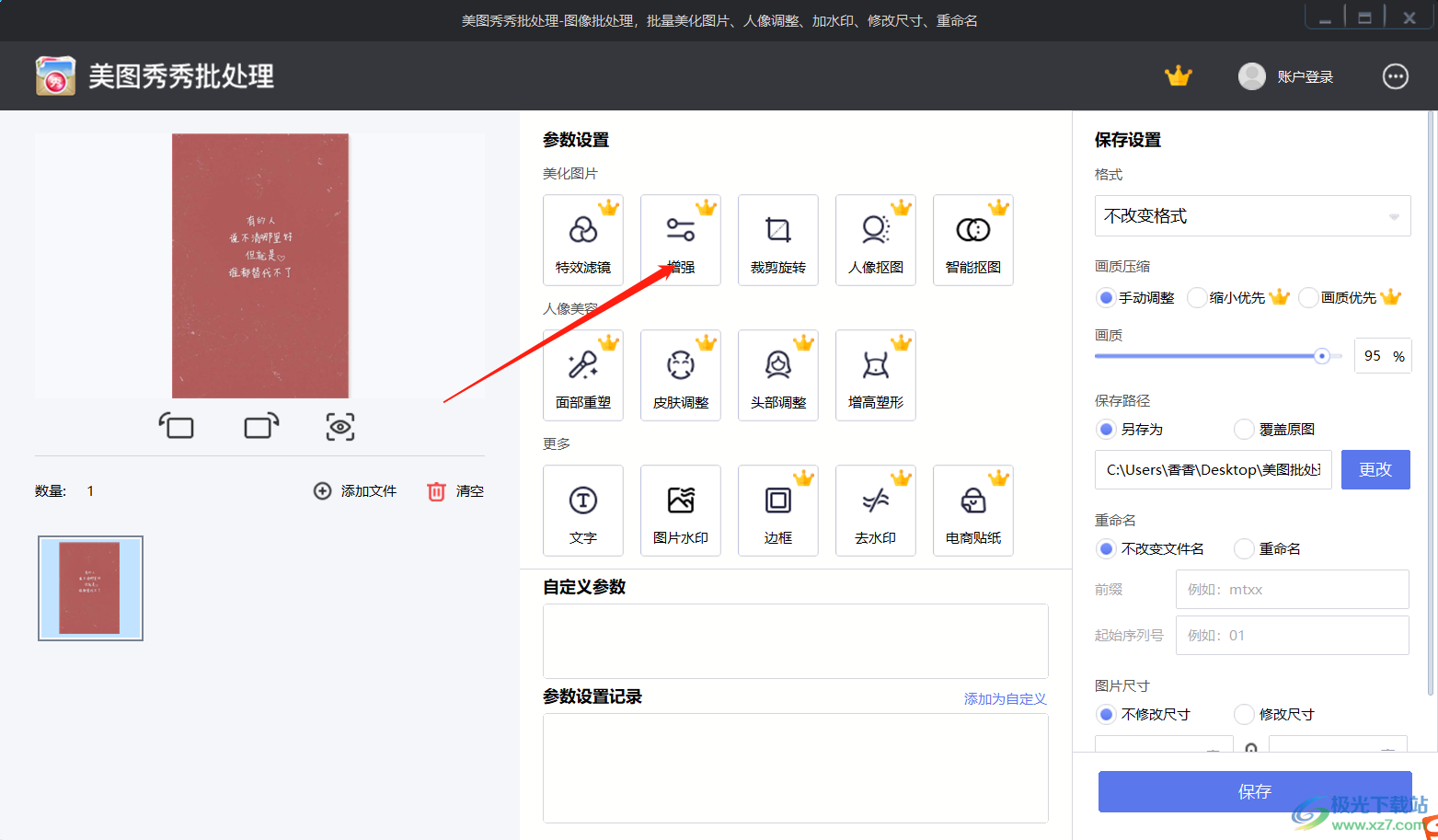The width and height of the screenshot is (1438, 840).
Task: Select 不改变文件名 option
Action: (x=1106, y=549)
